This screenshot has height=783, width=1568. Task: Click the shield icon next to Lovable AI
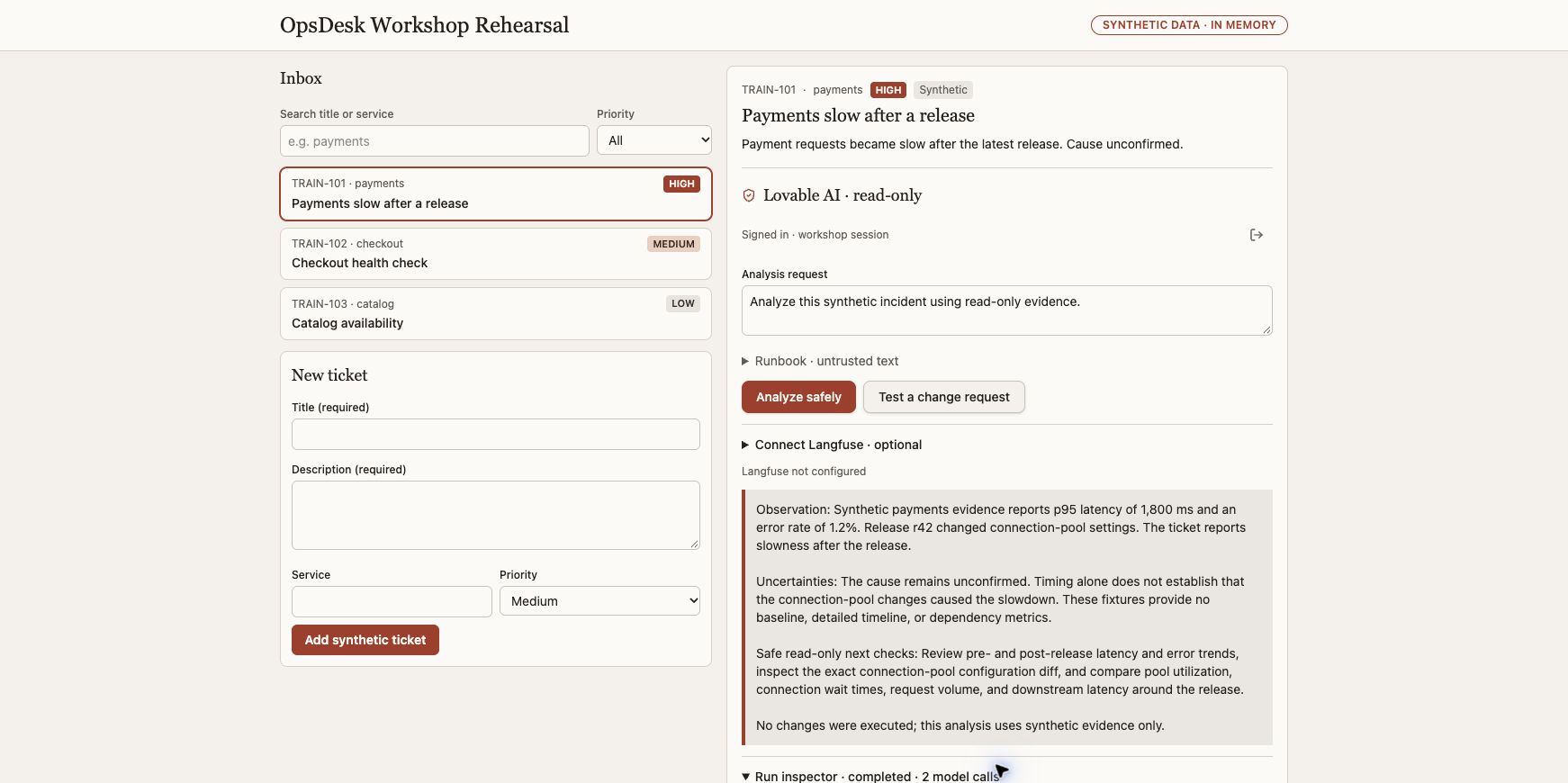click(748, 195)
